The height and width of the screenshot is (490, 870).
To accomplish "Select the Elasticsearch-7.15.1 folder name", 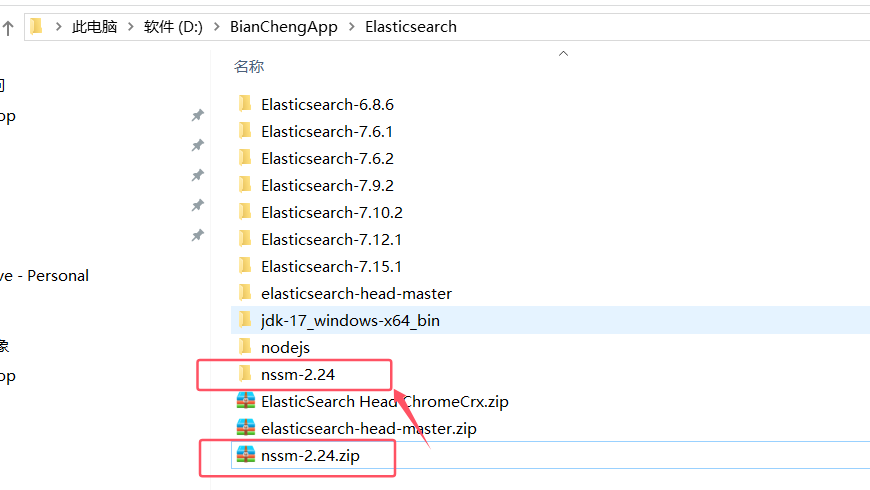I will click(331, 267).
